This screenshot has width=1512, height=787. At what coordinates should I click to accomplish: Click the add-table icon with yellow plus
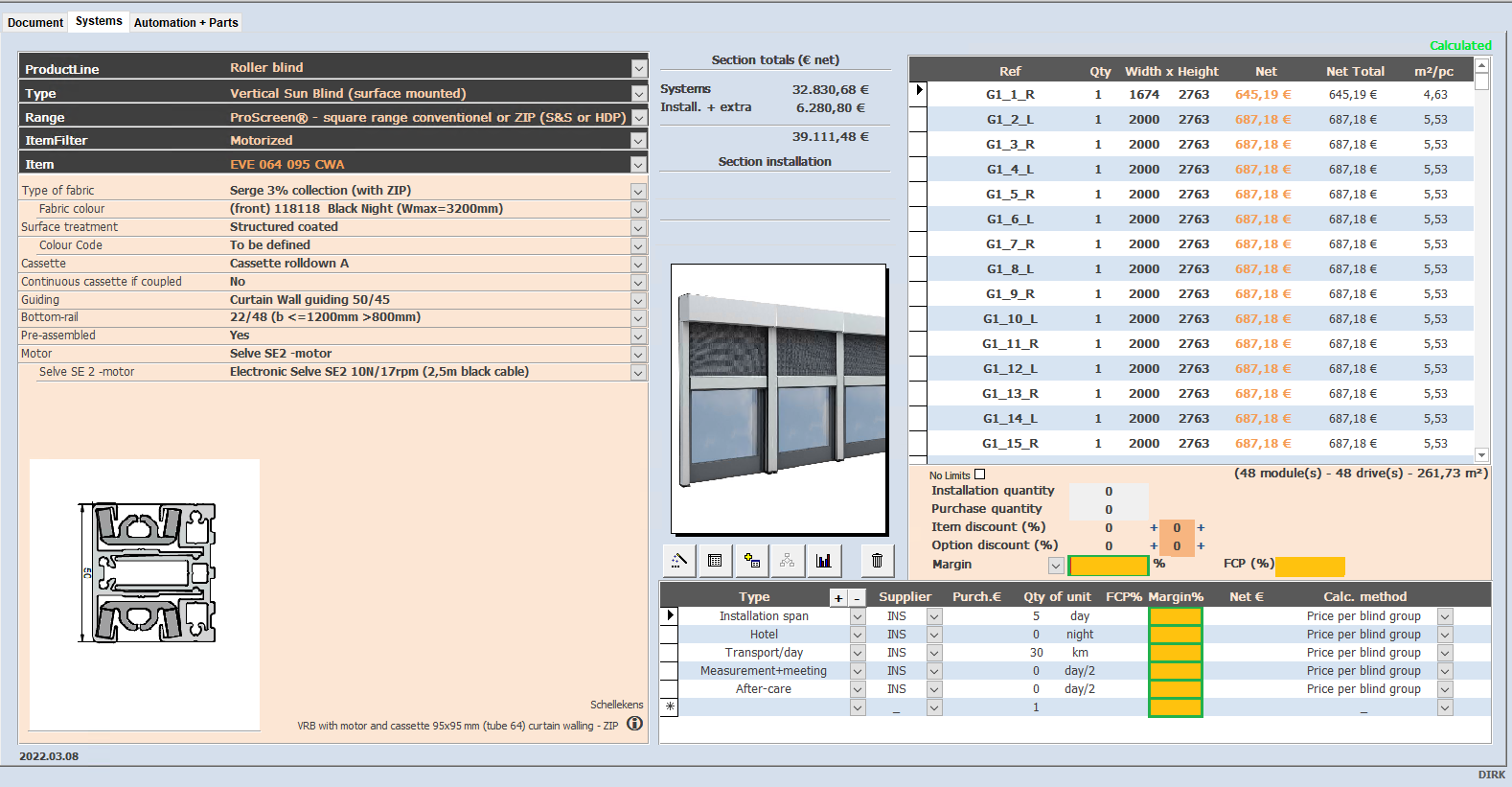tap(751, 561)
